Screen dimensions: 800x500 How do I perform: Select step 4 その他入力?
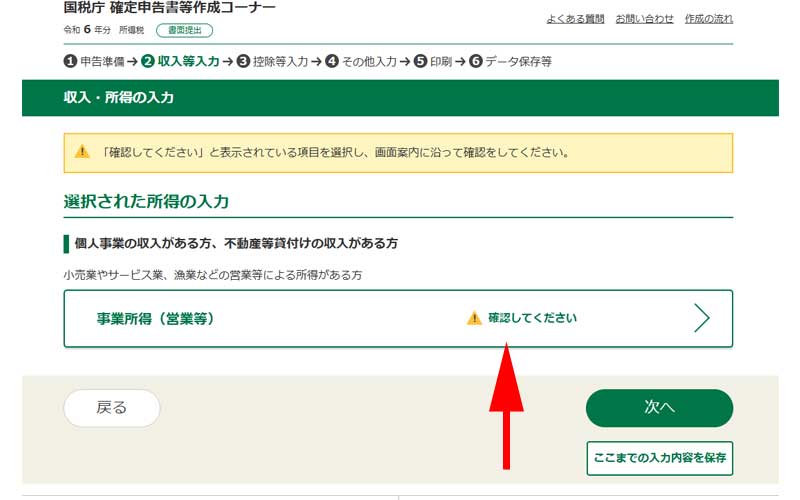click(361, 61)
